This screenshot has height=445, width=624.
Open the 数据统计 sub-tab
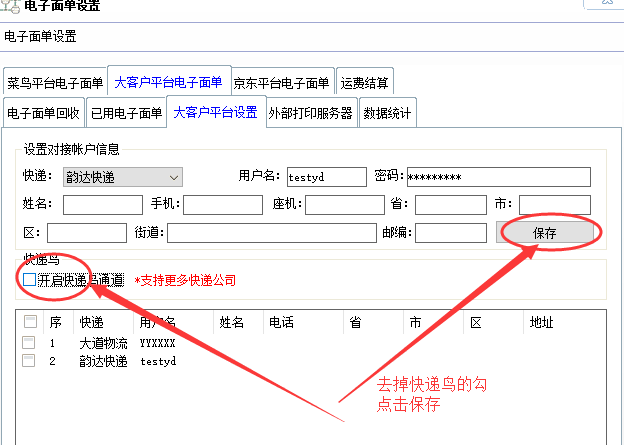click(x=387, y=113)
